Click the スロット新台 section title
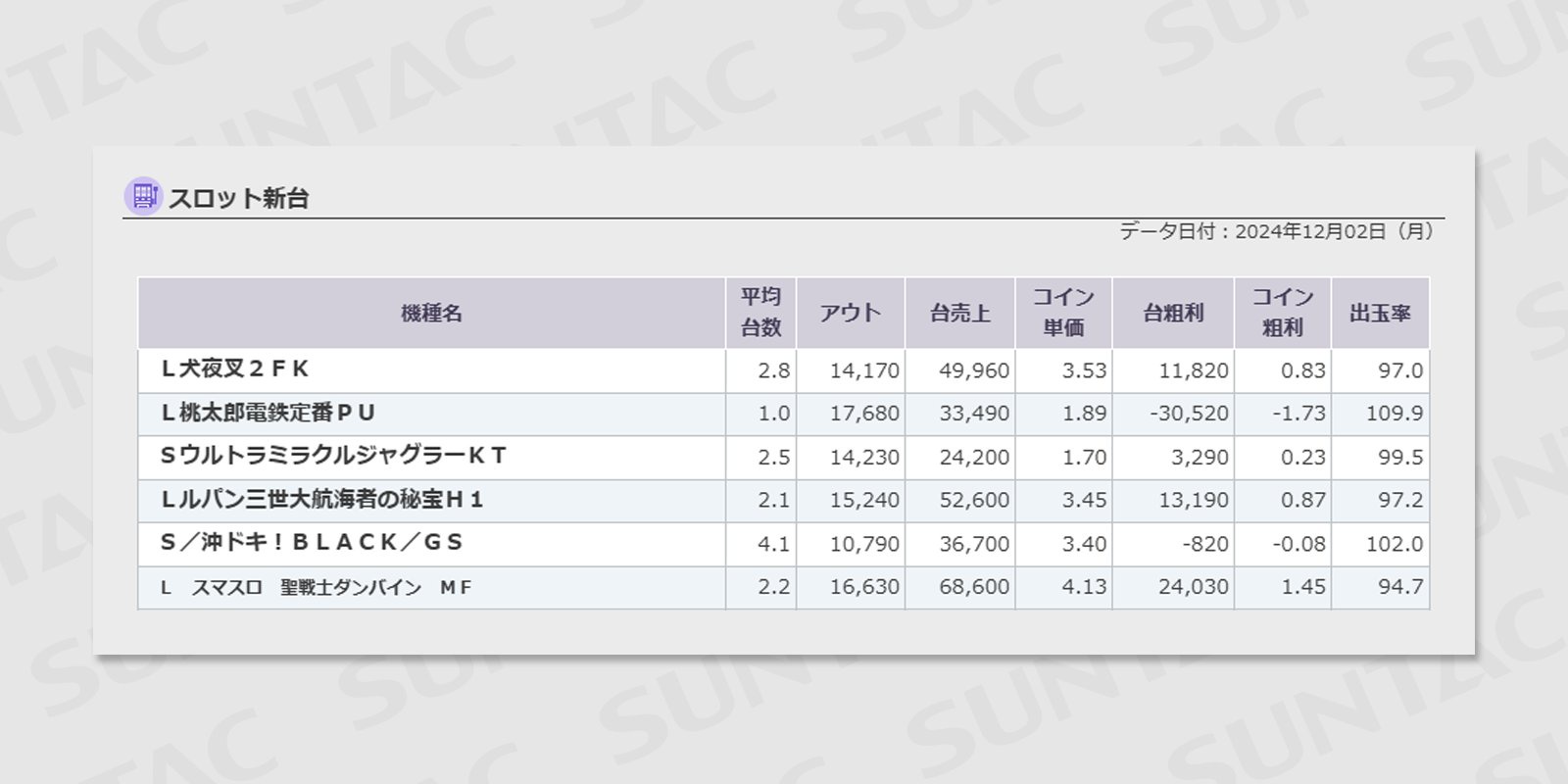Viewport: 1568px width, 784px height. pyautogui.click(x=239, y=198)
